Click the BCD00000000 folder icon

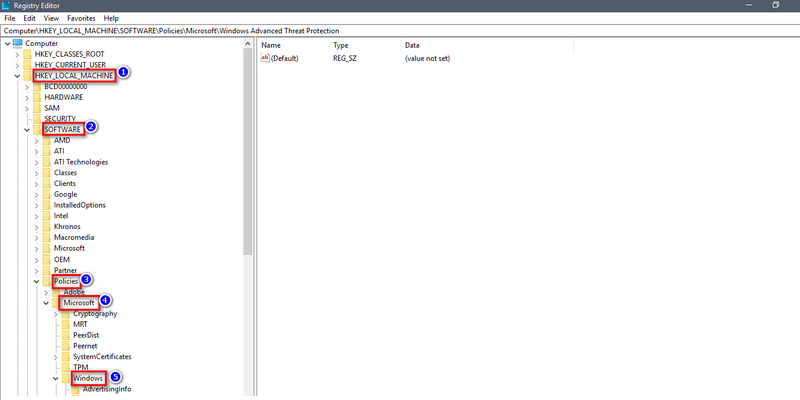(x=37, y=86)
